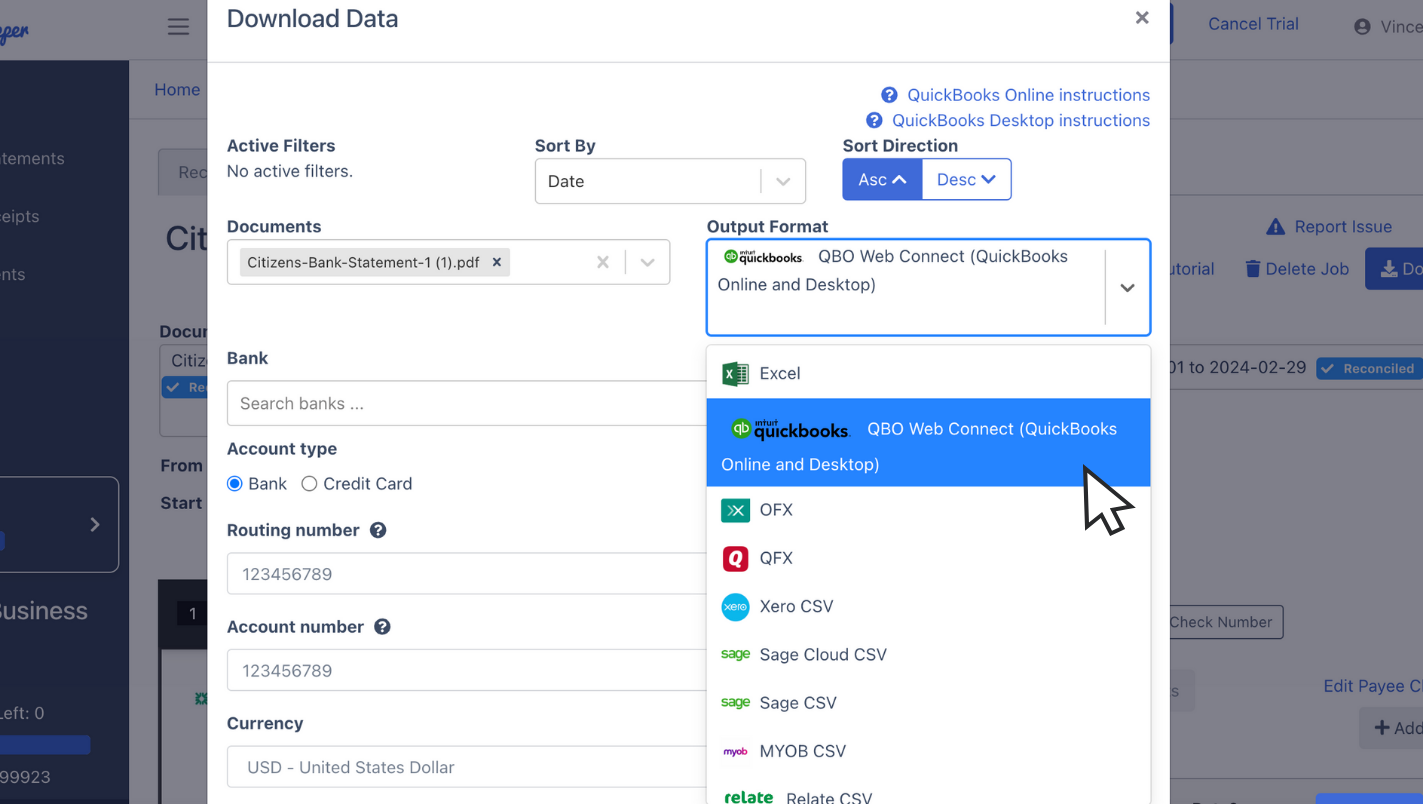Open the user profile icon
The image size is (1424, 805).
pyautogui.click(x=1362, y=27)
